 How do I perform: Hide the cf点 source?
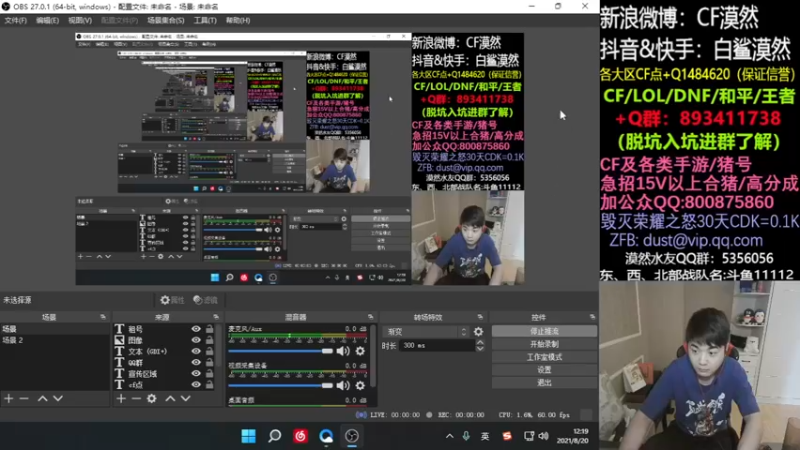[196, 385]
